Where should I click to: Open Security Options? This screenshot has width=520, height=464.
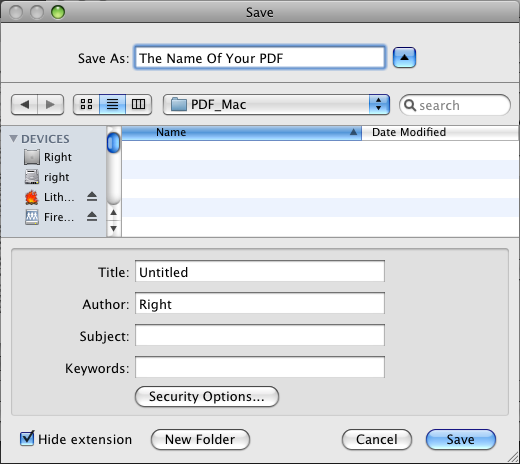pos(207,397)
